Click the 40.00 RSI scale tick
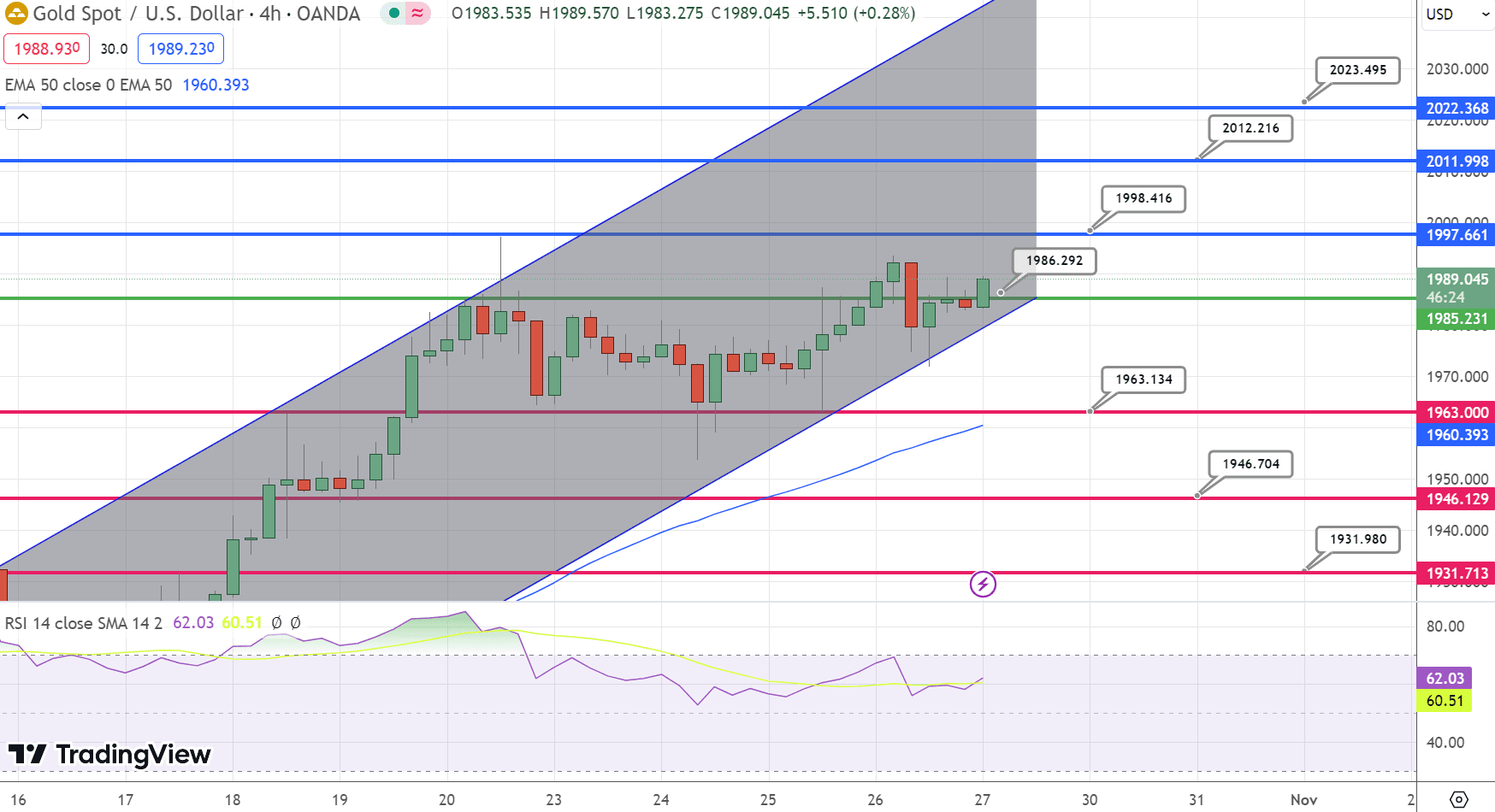 (1445, 743)
